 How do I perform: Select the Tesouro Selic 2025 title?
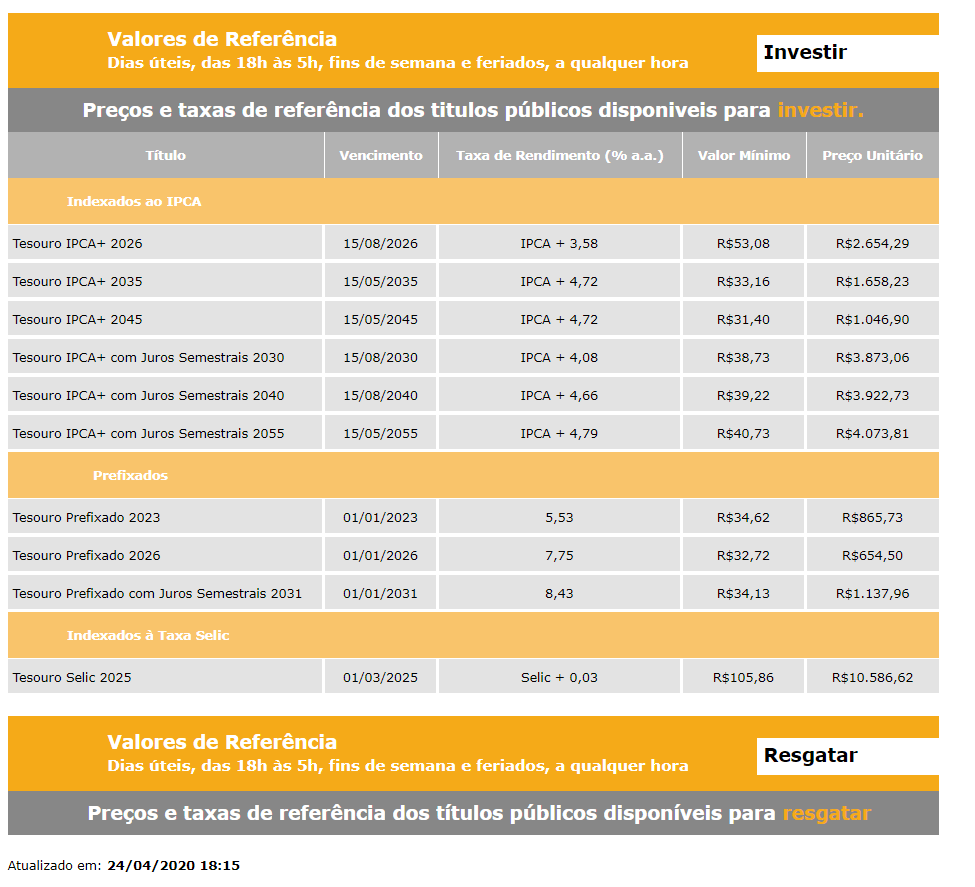click(72, 678)
